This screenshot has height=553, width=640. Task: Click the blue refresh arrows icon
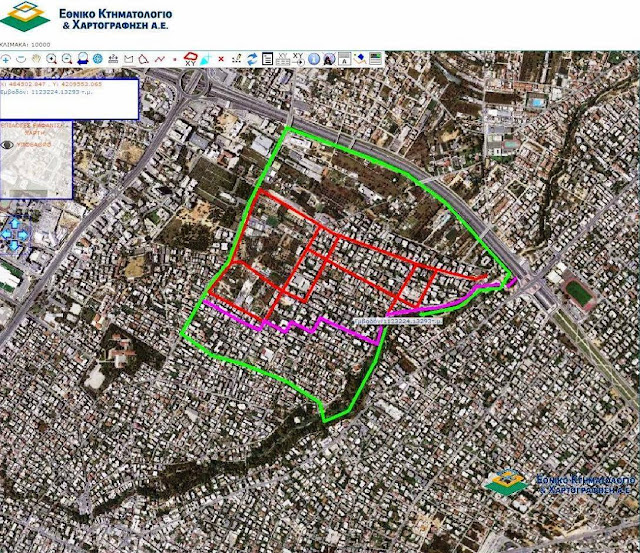252,59
